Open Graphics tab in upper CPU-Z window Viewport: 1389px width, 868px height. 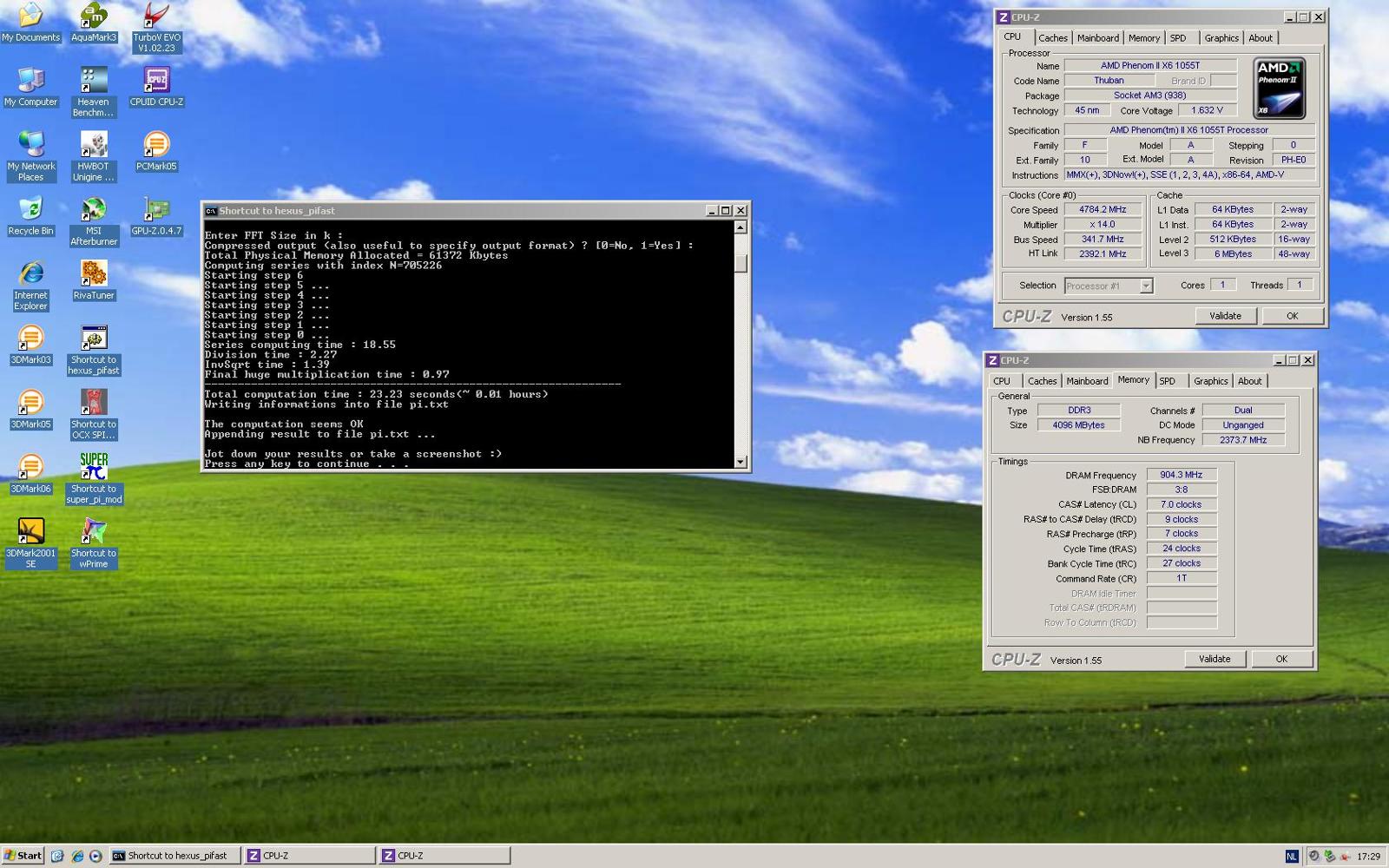pos(1221,38)
